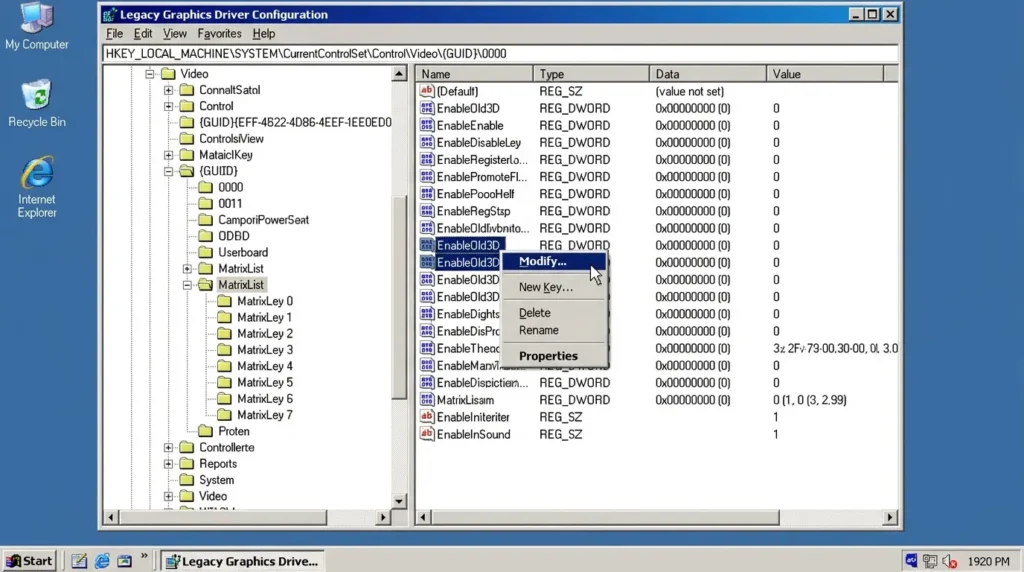
Task: Click folder icon of MatrixLey 7
Action: pyautogui.click(x=225, y=415)
